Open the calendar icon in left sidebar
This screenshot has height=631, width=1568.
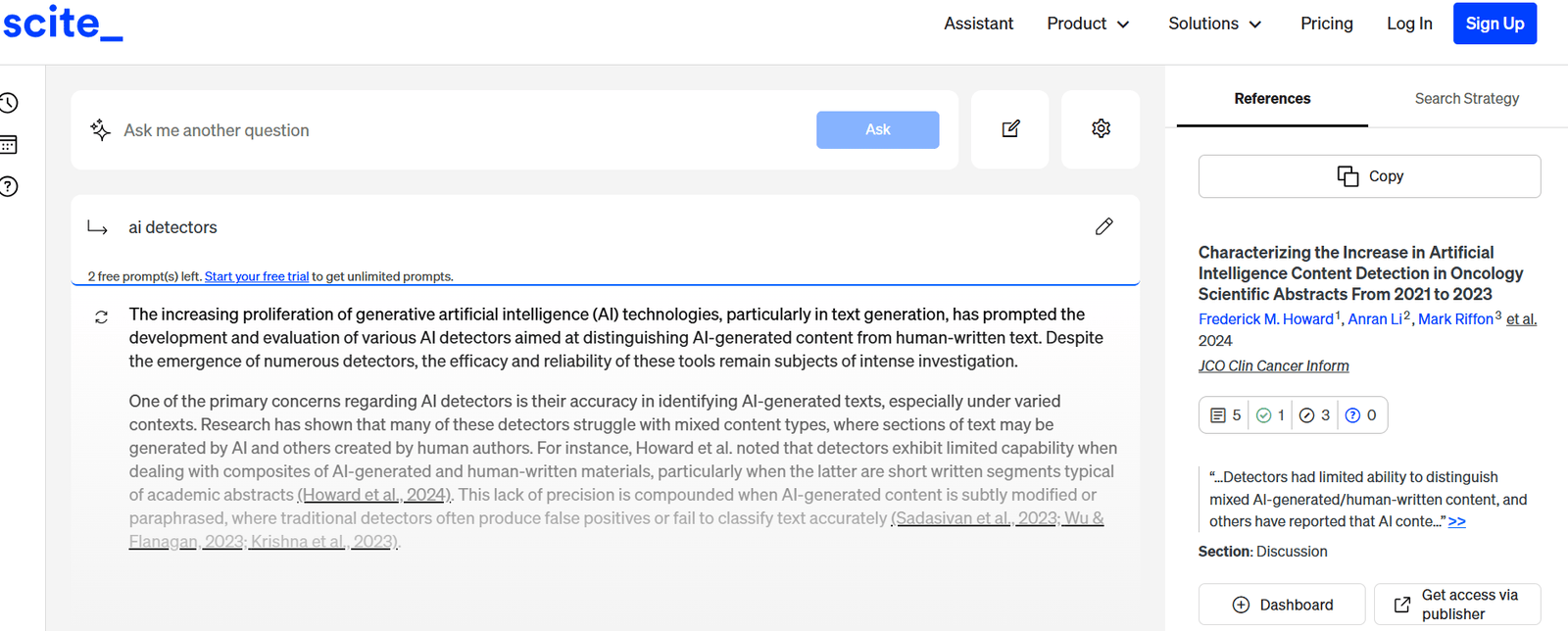click(x=9, y=145)
